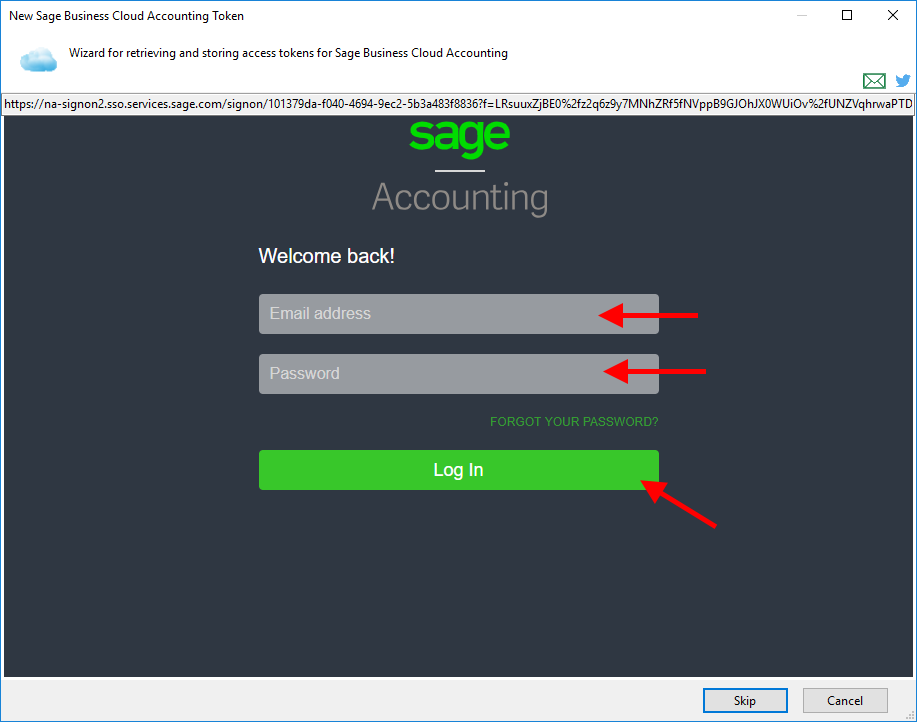Click the green envelope email icon

[874, 81]
